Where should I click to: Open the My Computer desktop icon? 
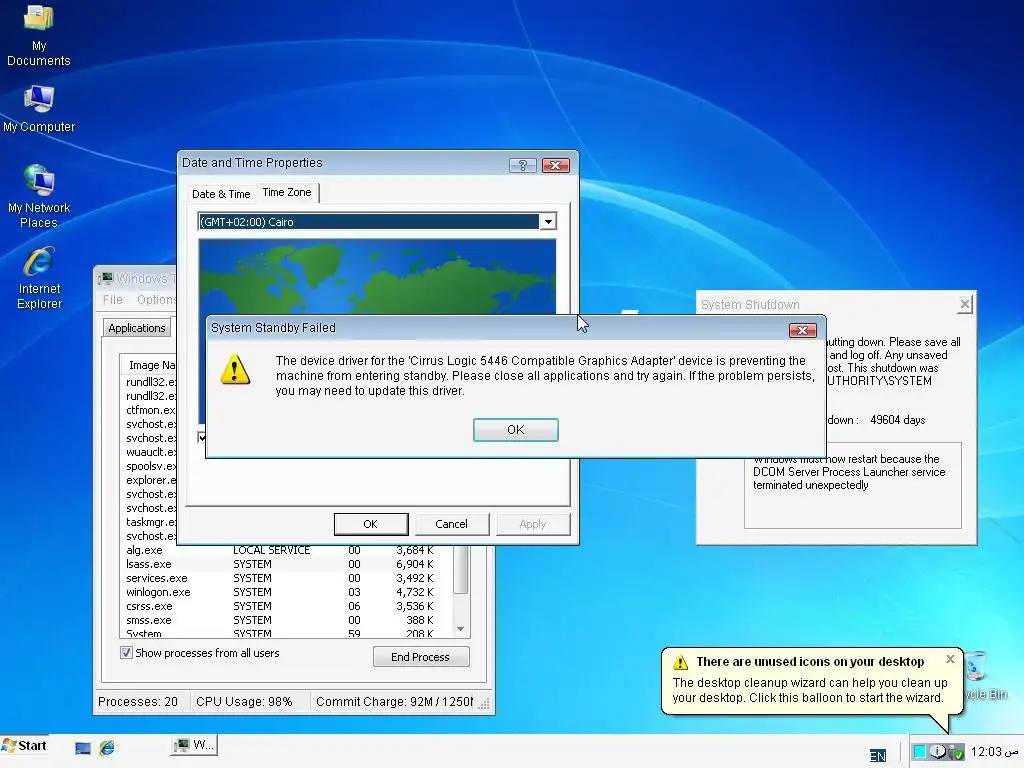tap(39, 108)
